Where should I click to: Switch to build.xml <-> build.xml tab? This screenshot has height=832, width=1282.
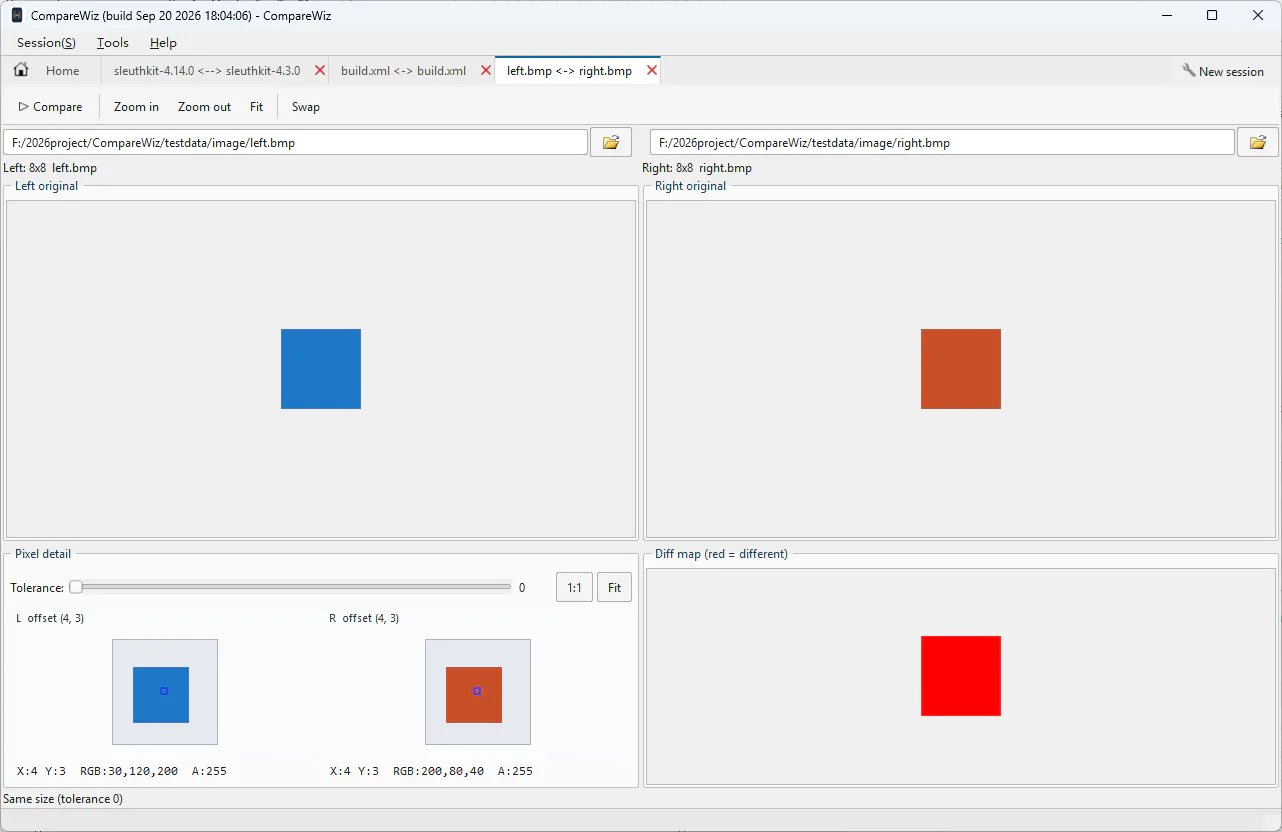pyautogui.click(x=403, y=71)
